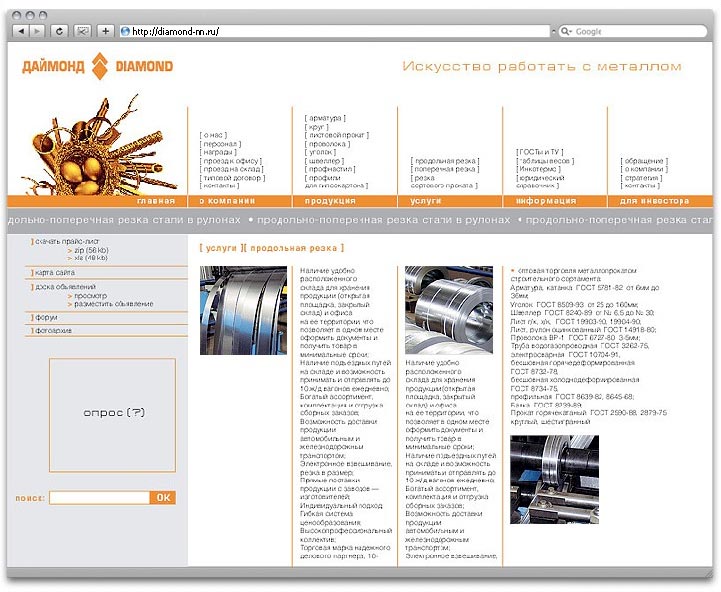Click the globe site icon in address bar
This screenshot has height=592, width=721.
pos(125,31)
